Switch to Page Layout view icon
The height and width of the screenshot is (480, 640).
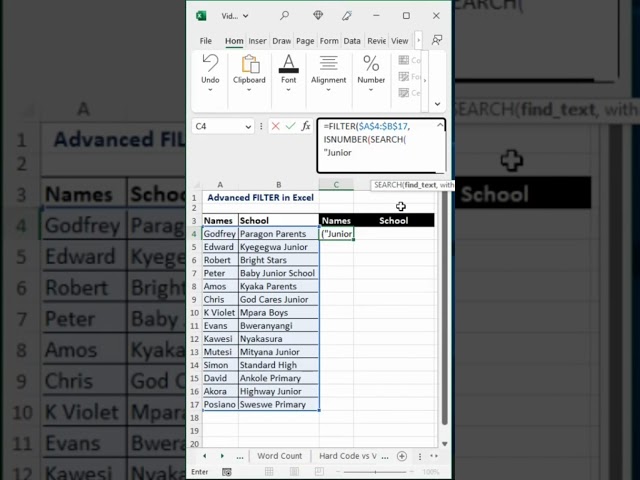coord(294,472)
